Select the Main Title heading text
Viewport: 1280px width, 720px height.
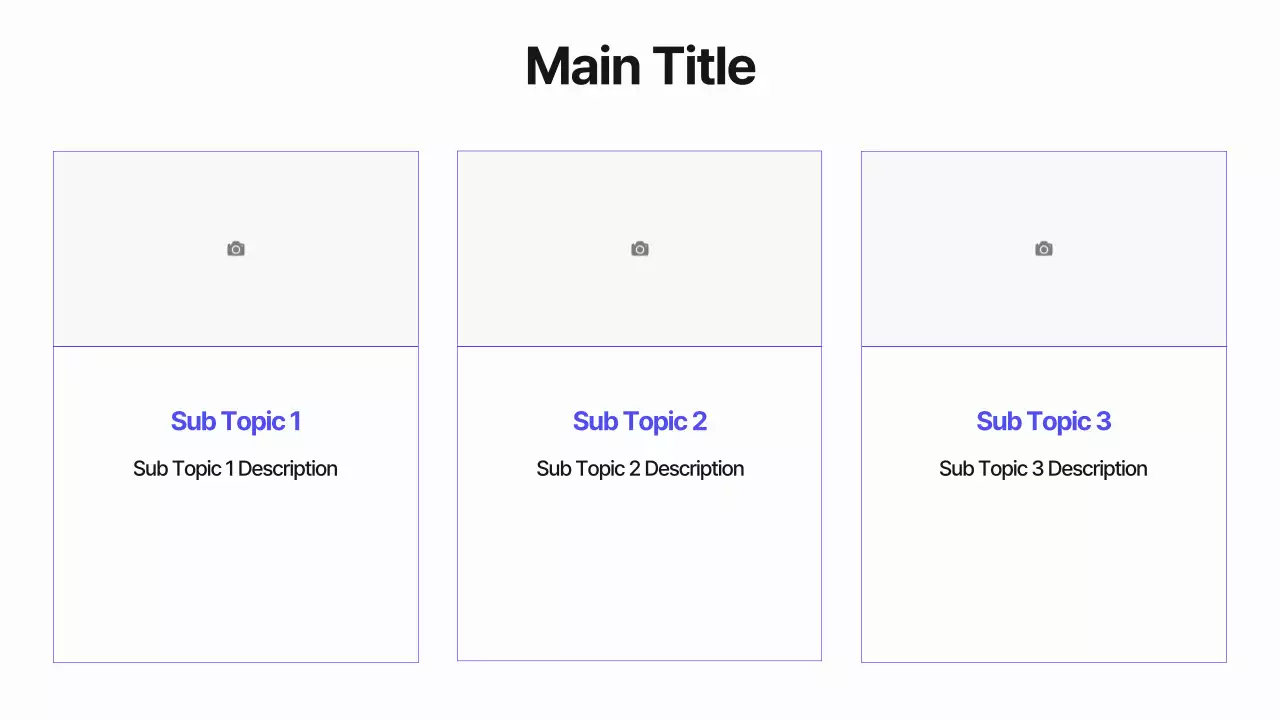coord(640,66)
